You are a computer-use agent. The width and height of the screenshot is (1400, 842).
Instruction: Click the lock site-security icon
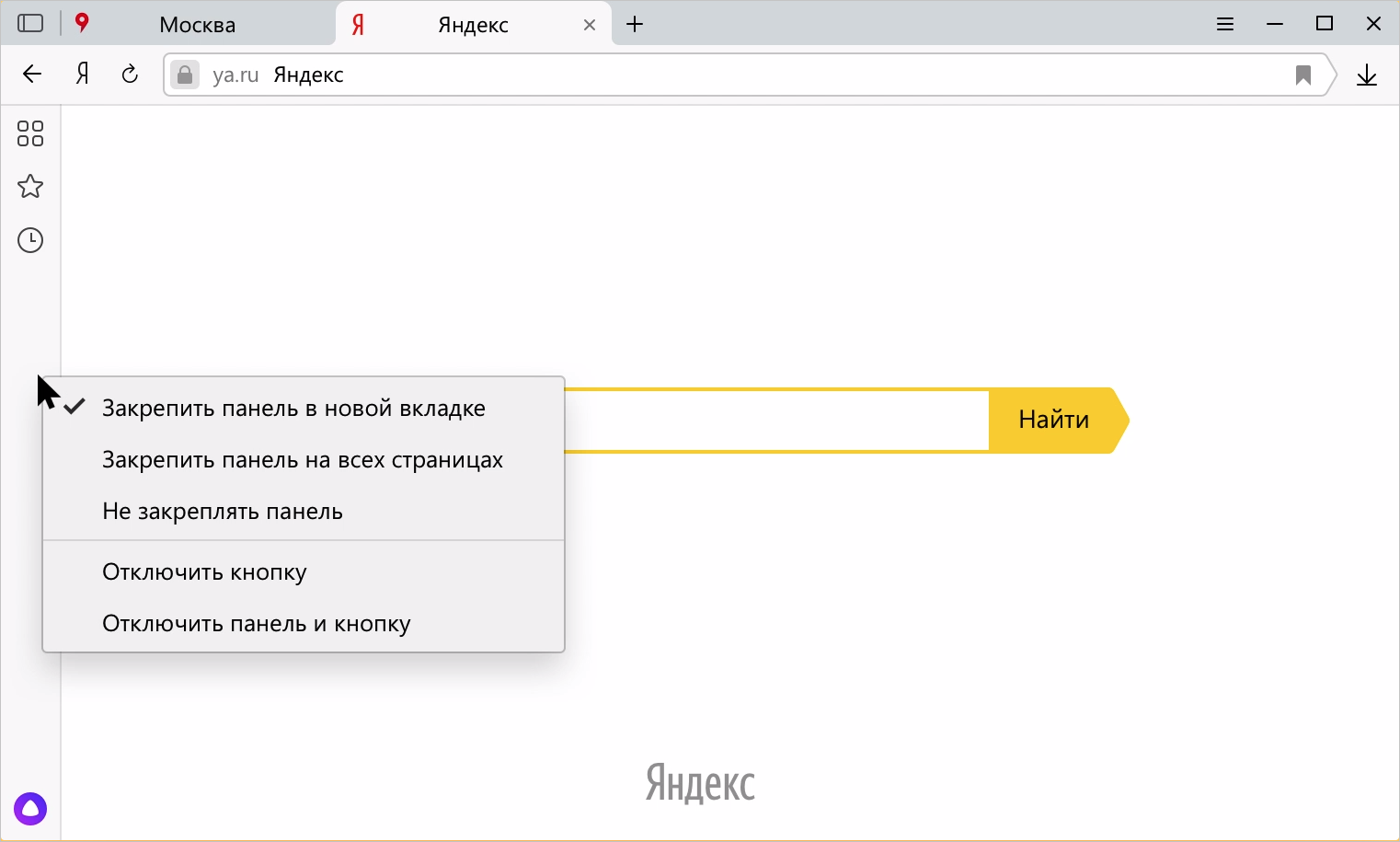tap(185, 75)
